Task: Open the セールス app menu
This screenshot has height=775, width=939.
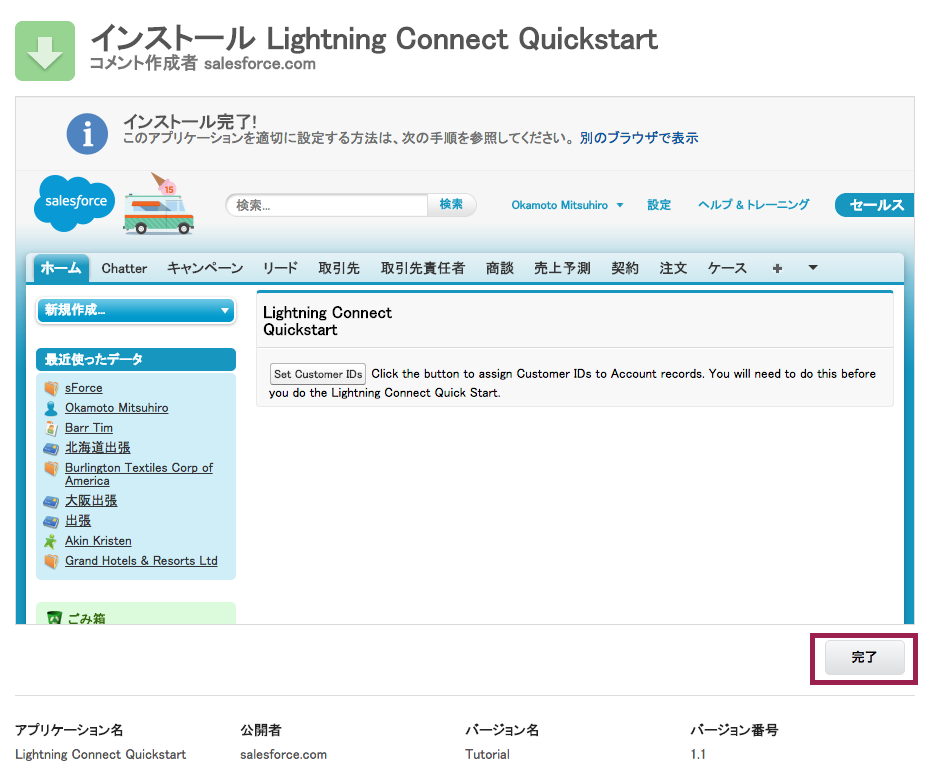Action: tap(875, 205)
